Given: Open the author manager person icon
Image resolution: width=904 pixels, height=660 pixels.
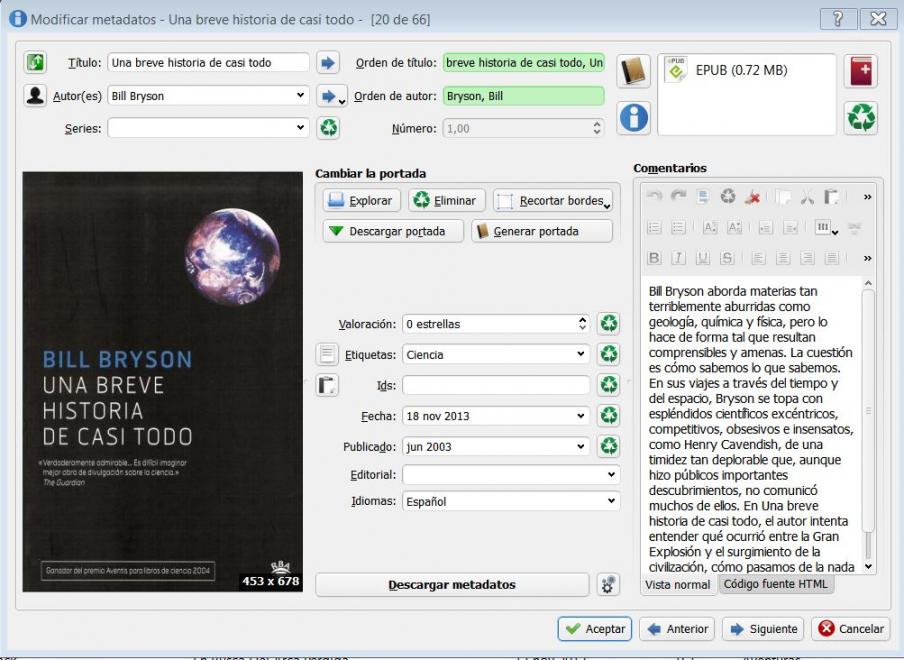Looking at the screenshot, I should 36,96.
